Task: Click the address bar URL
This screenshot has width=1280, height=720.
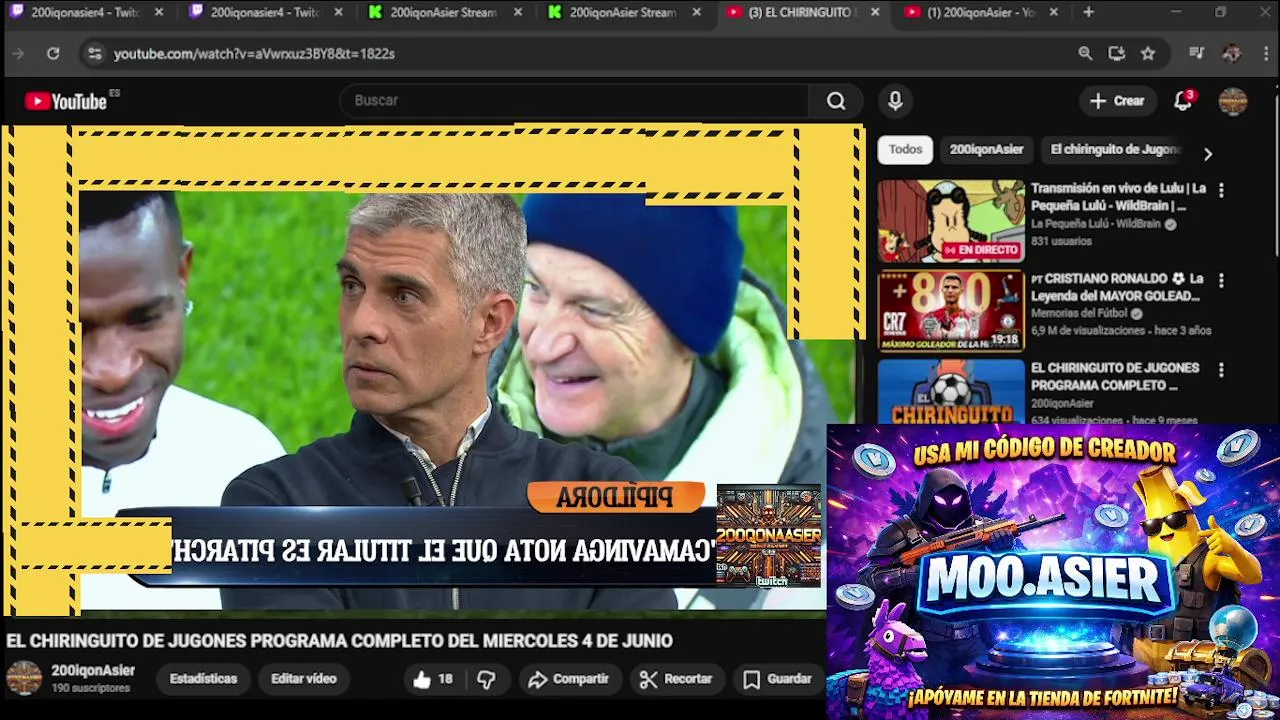Action: click(x=254, y=54)
